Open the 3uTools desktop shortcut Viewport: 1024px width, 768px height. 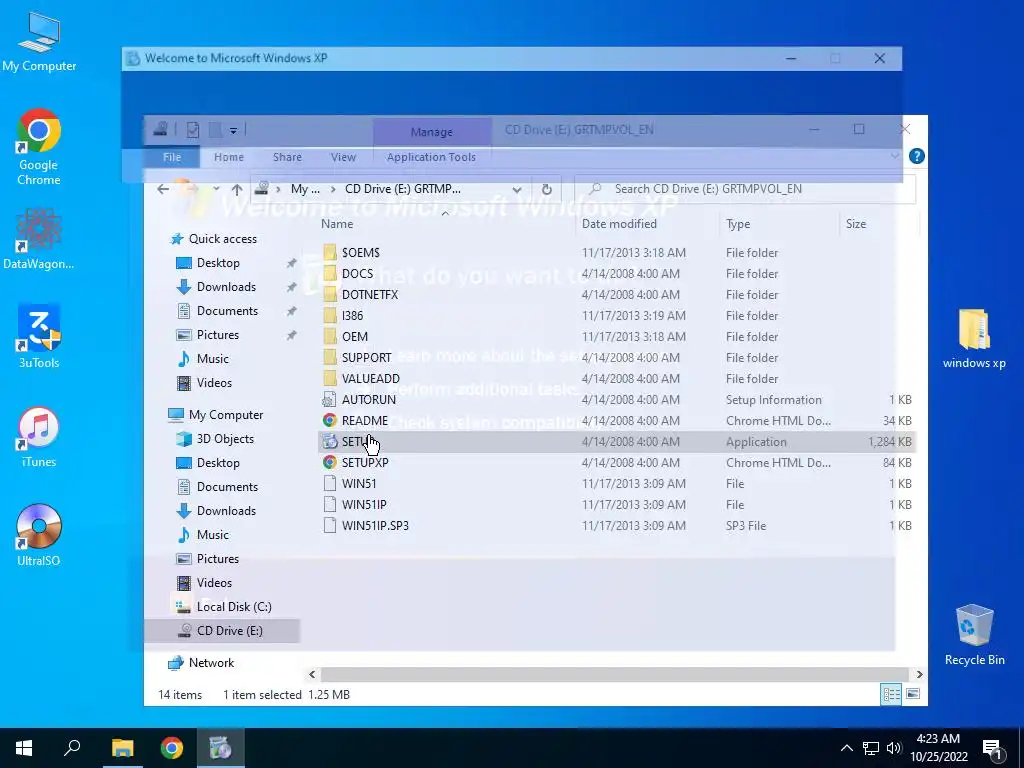[x=39, y=336]
